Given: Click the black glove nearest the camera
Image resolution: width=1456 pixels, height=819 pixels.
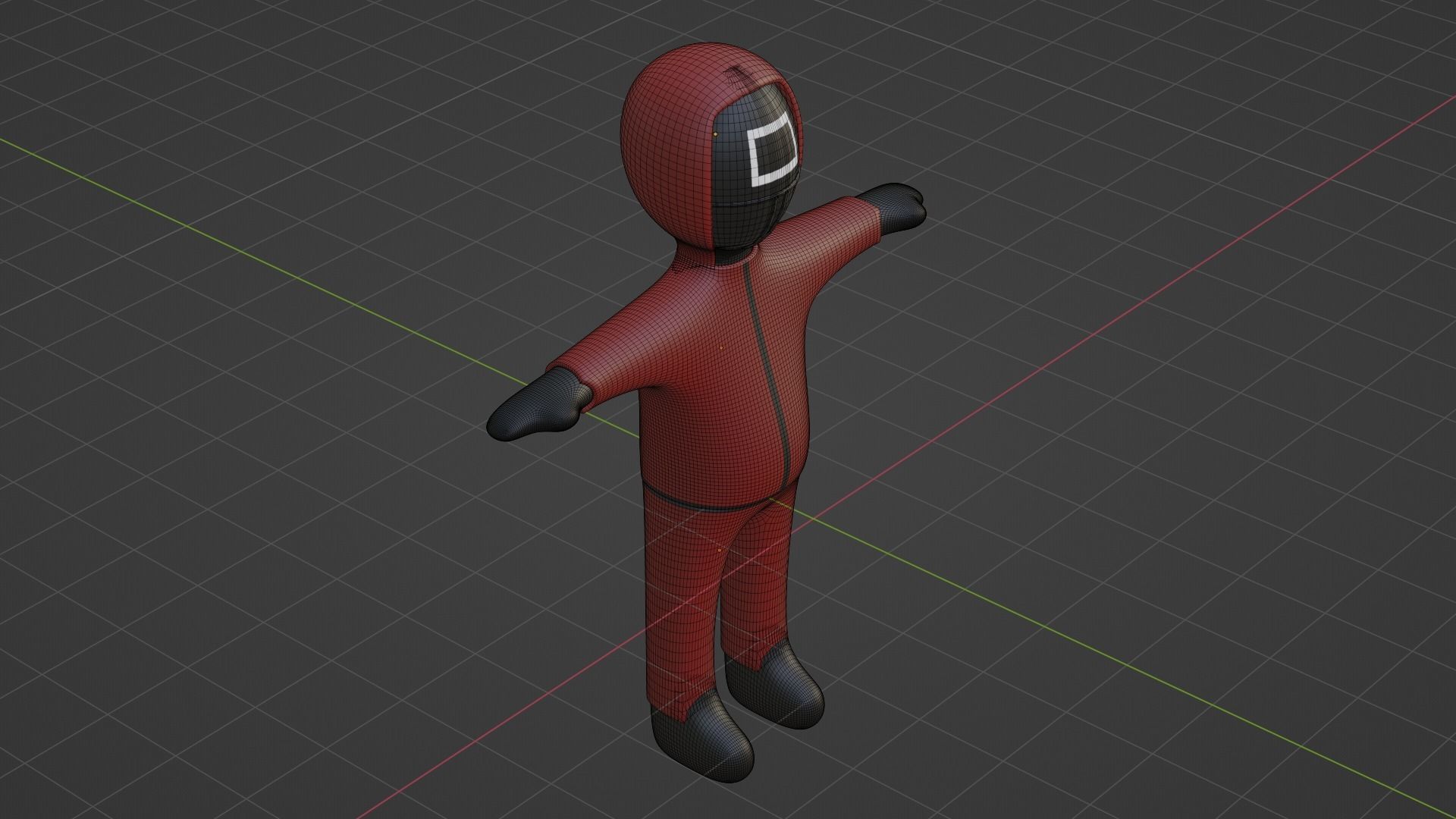Looking at the screenshot, I should coord(538,403).
